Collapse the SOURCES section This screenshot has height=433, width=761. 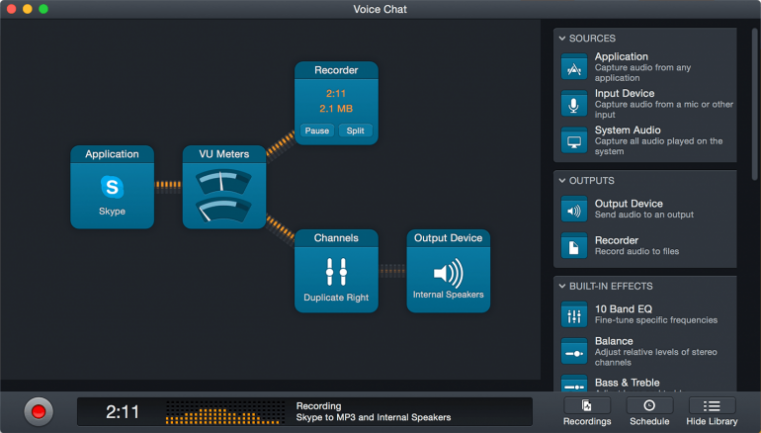pos(562,38)
